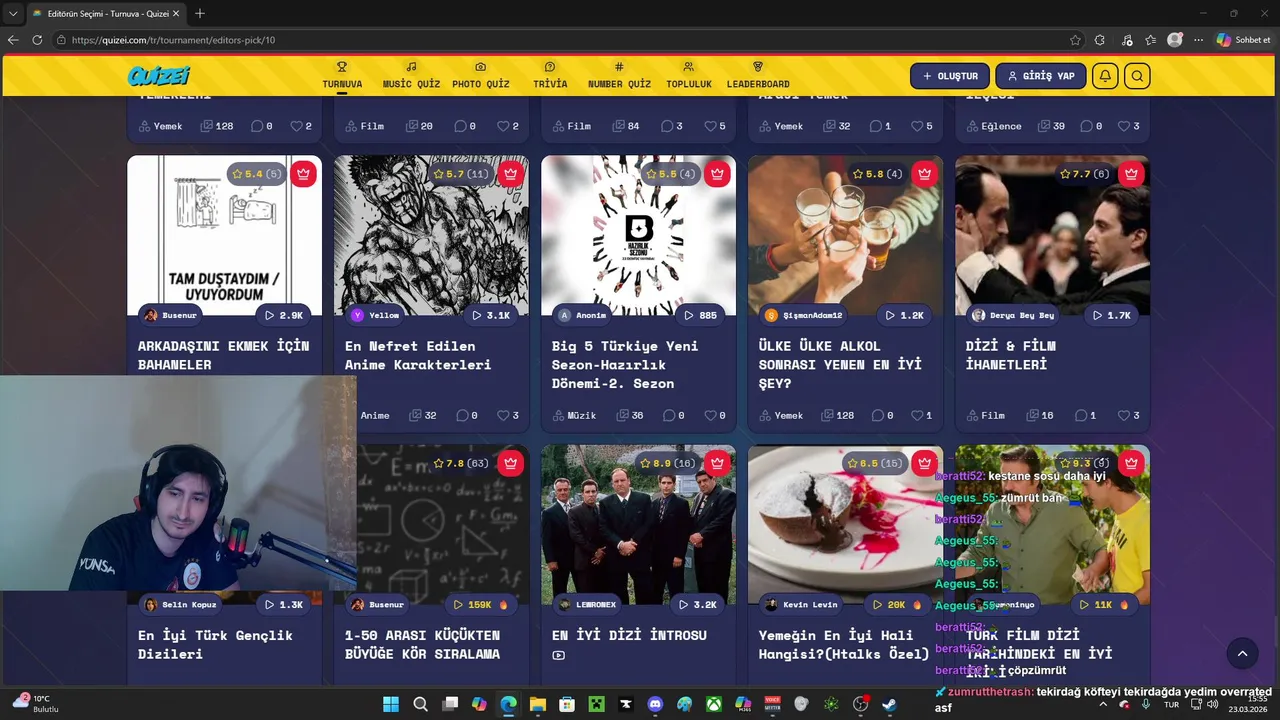1280x720 pixels.
Task: Open Steam from the taskbar
Action: coord(889,704)
